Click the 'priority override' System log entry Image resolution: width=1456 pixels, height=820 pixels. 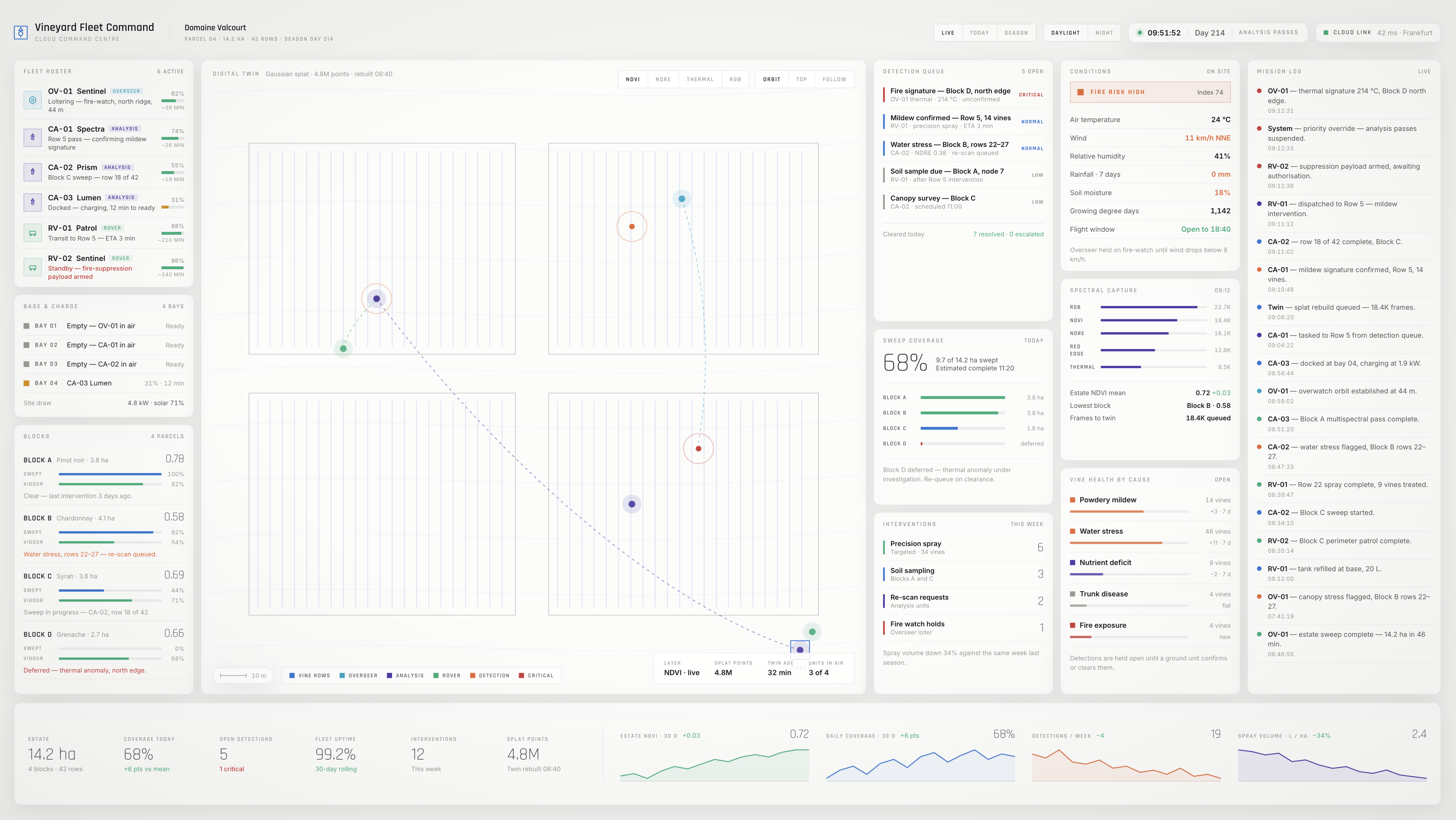coord(1344,138)
